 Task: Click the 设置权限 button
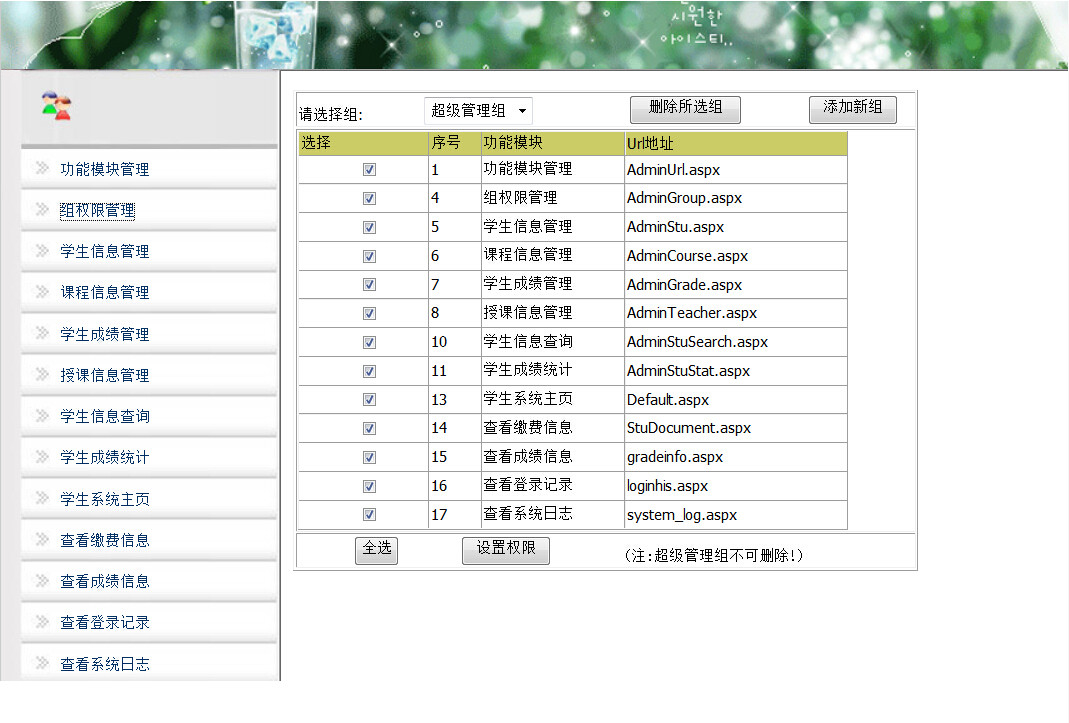point(505,549)
